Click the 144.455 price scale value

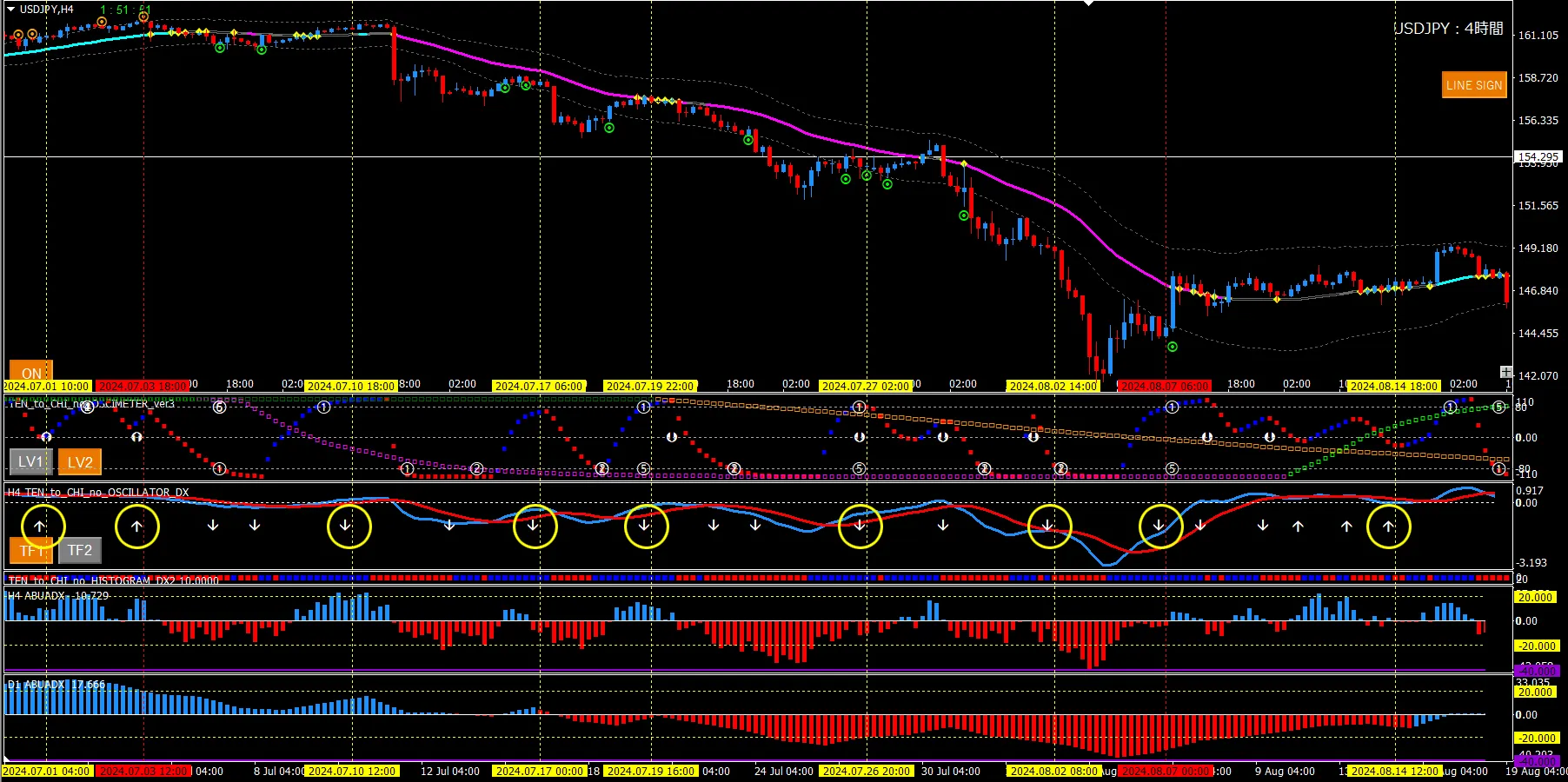pos(1538,334)
